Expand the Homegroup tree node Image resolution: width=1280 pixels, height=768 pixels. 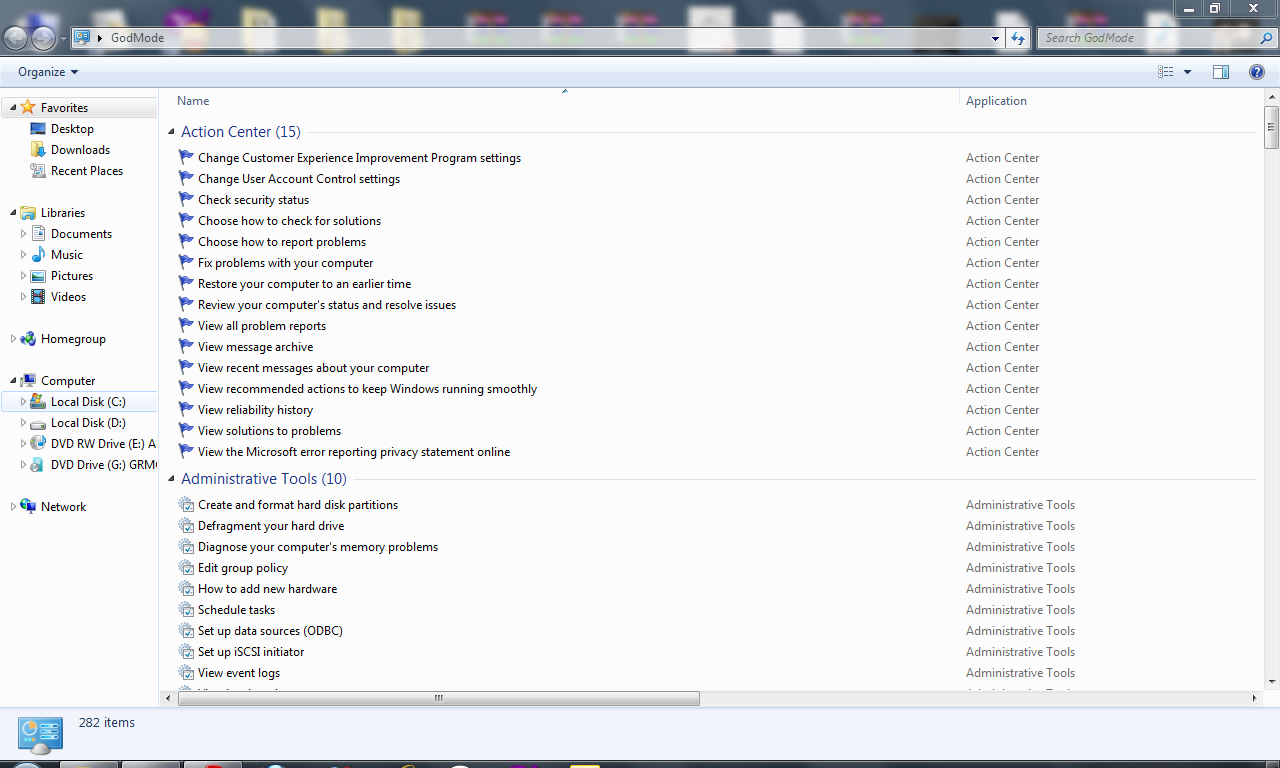[x=13, y=338]
